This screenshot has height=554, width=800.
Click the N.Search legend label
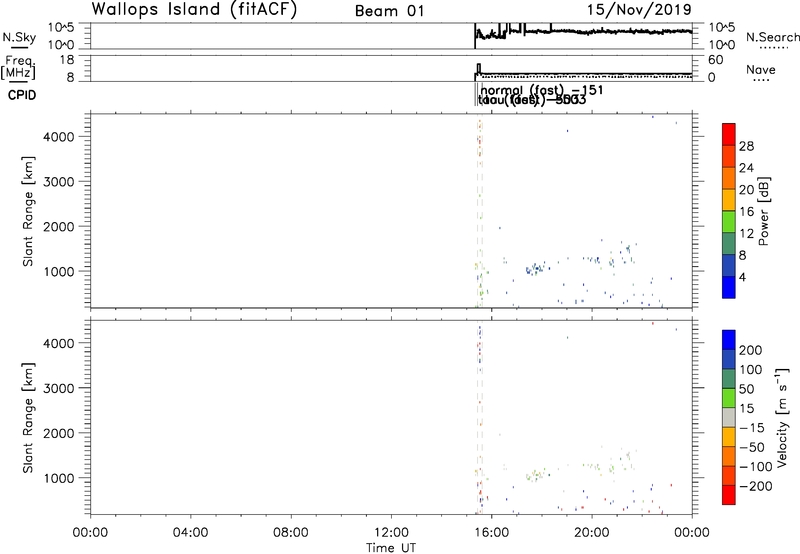(x=772, y=37)
